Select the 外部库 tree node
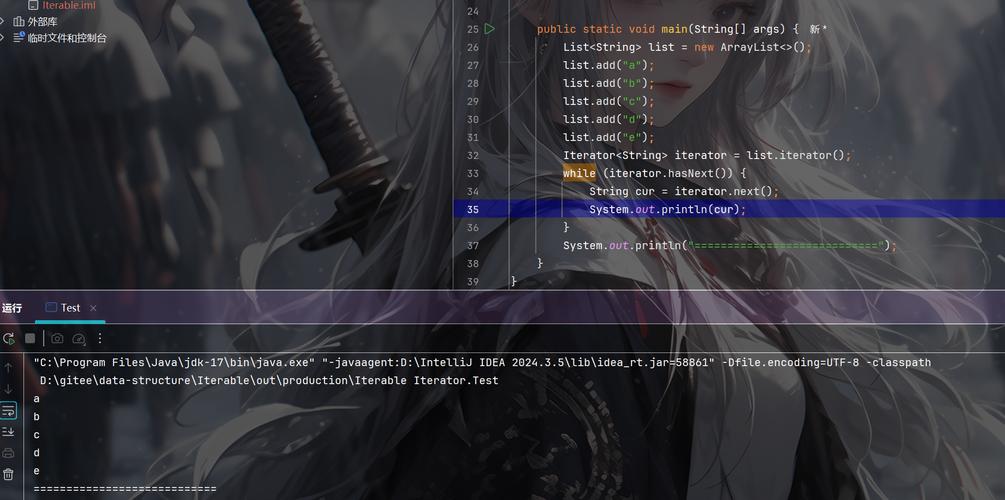The width and height of the screenshot is (1005, 500). click(x=42, y=21)
